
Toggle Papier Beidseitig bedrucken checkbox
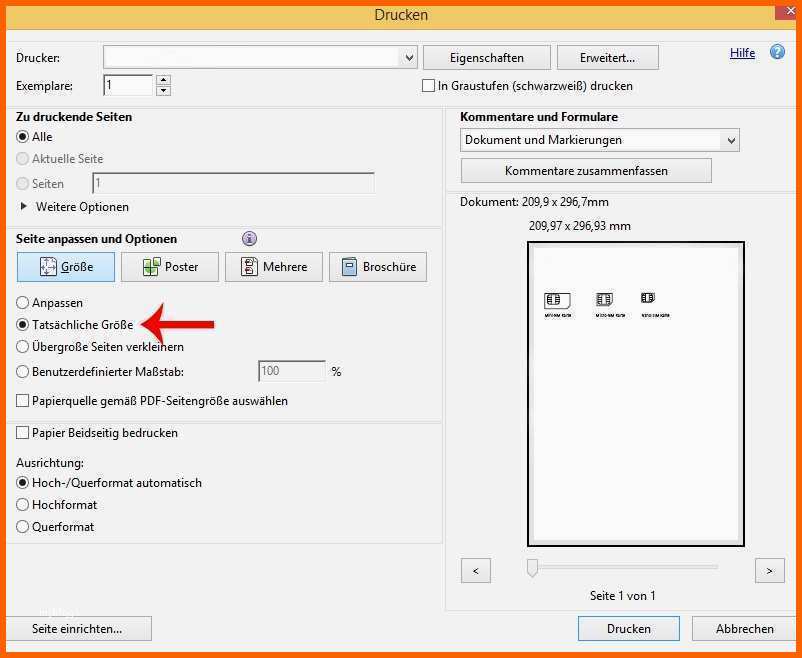[23, 433]
